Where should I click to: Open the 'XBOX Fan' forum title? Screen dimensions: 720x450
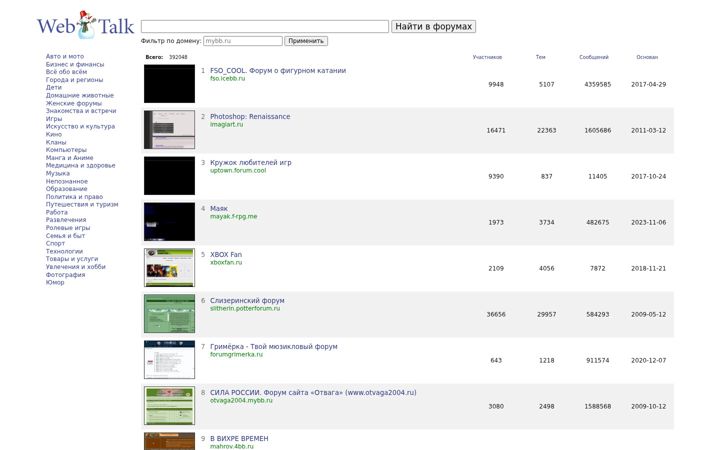[225, 254]
